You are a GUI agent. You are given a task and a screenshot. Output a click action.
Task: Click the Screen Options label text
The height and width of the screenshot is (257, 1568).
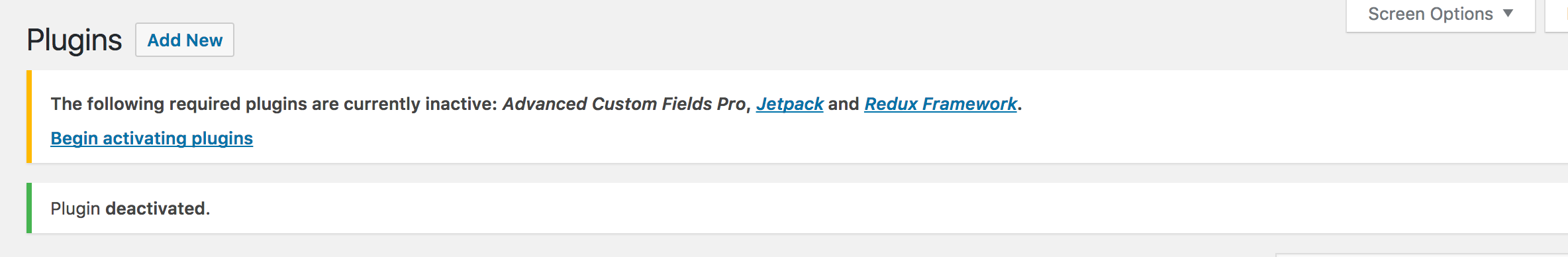(x=1430, y=14)
